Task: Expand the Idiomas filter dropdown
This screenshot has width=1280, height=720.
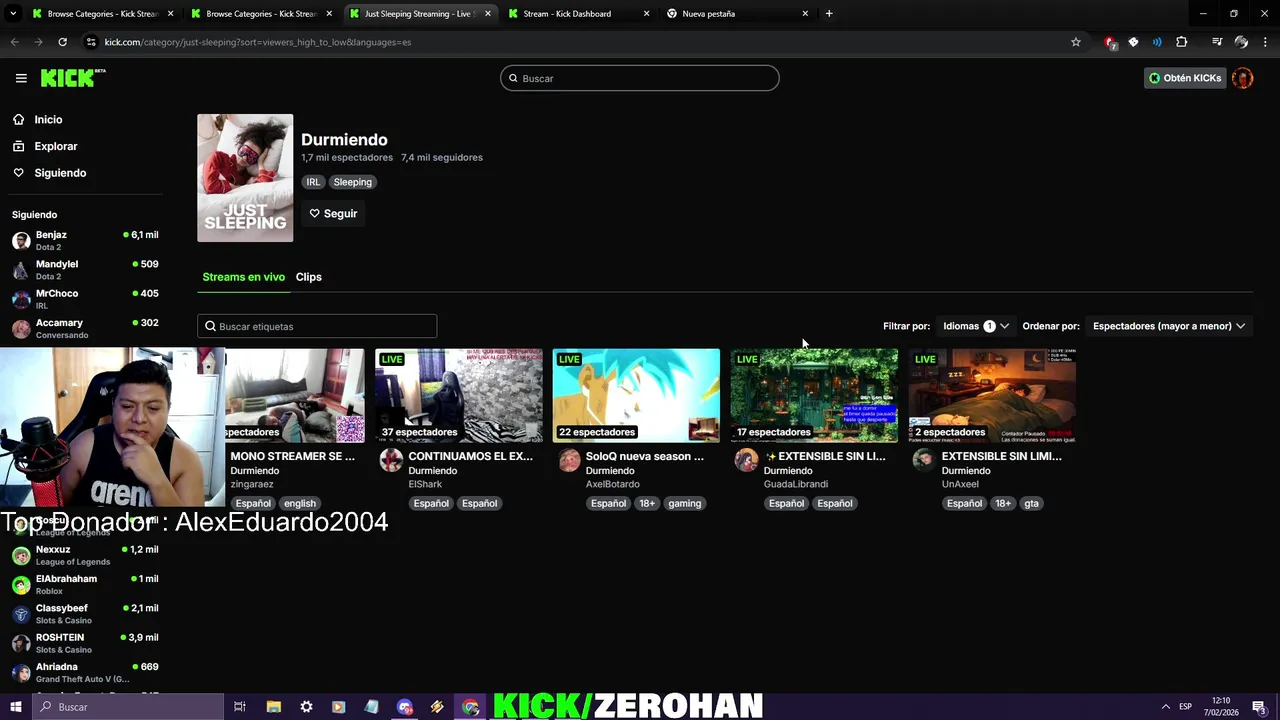Action: point(975,326)
